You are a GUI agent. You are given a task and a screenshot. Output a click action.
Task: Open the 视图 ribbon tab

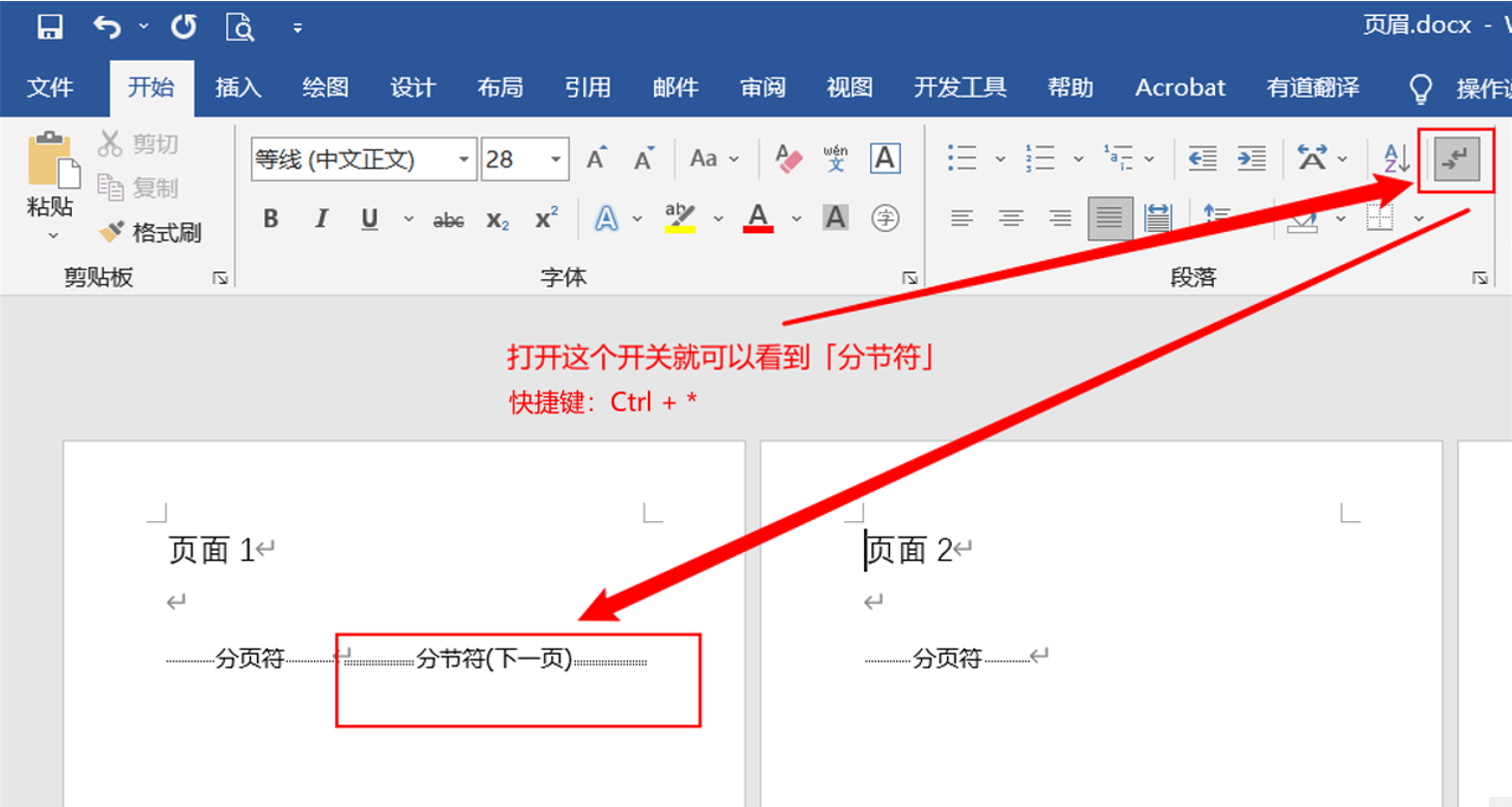850,88
